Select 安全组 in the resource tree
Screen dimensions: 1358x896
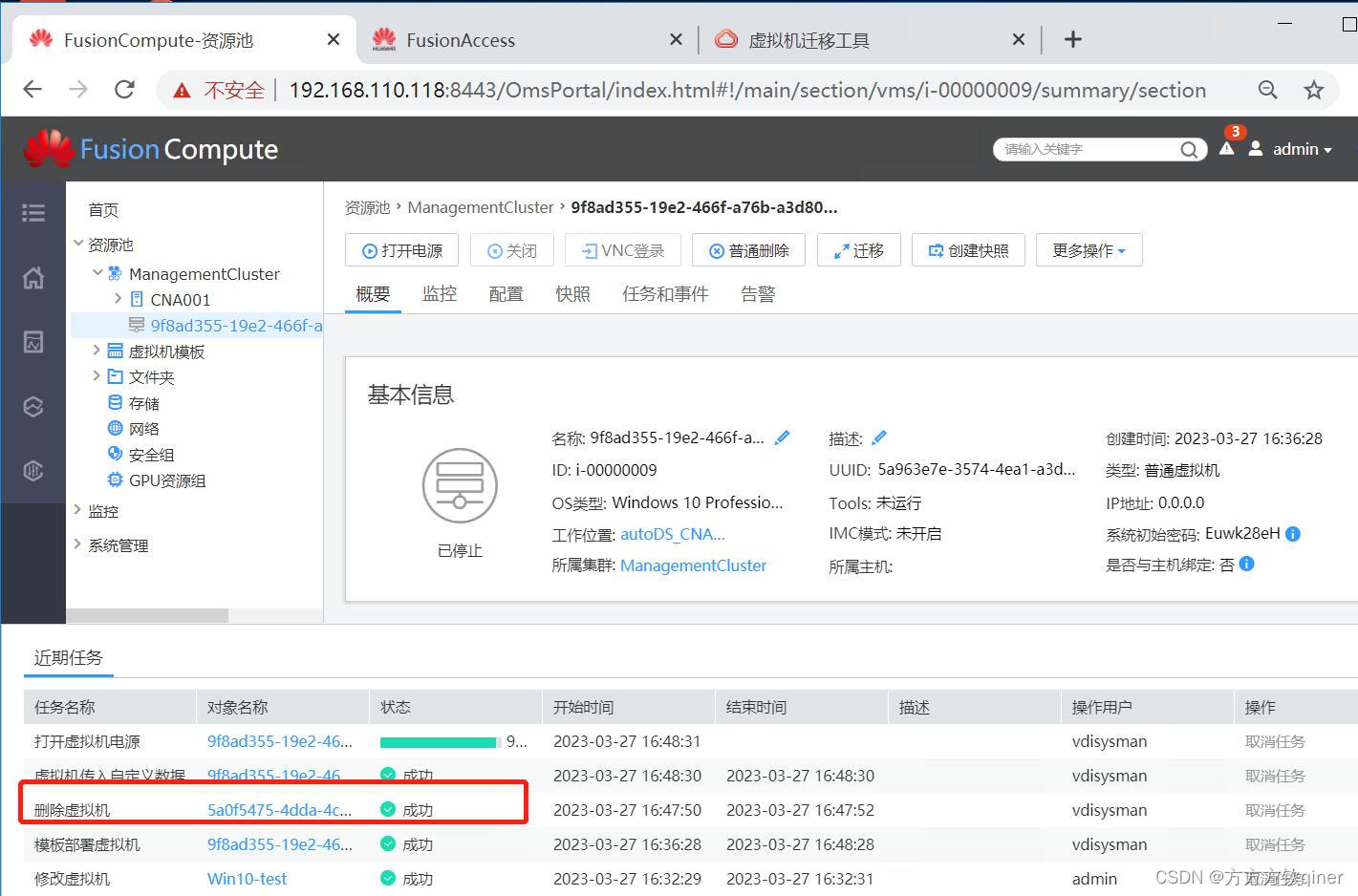coord(151,455)
